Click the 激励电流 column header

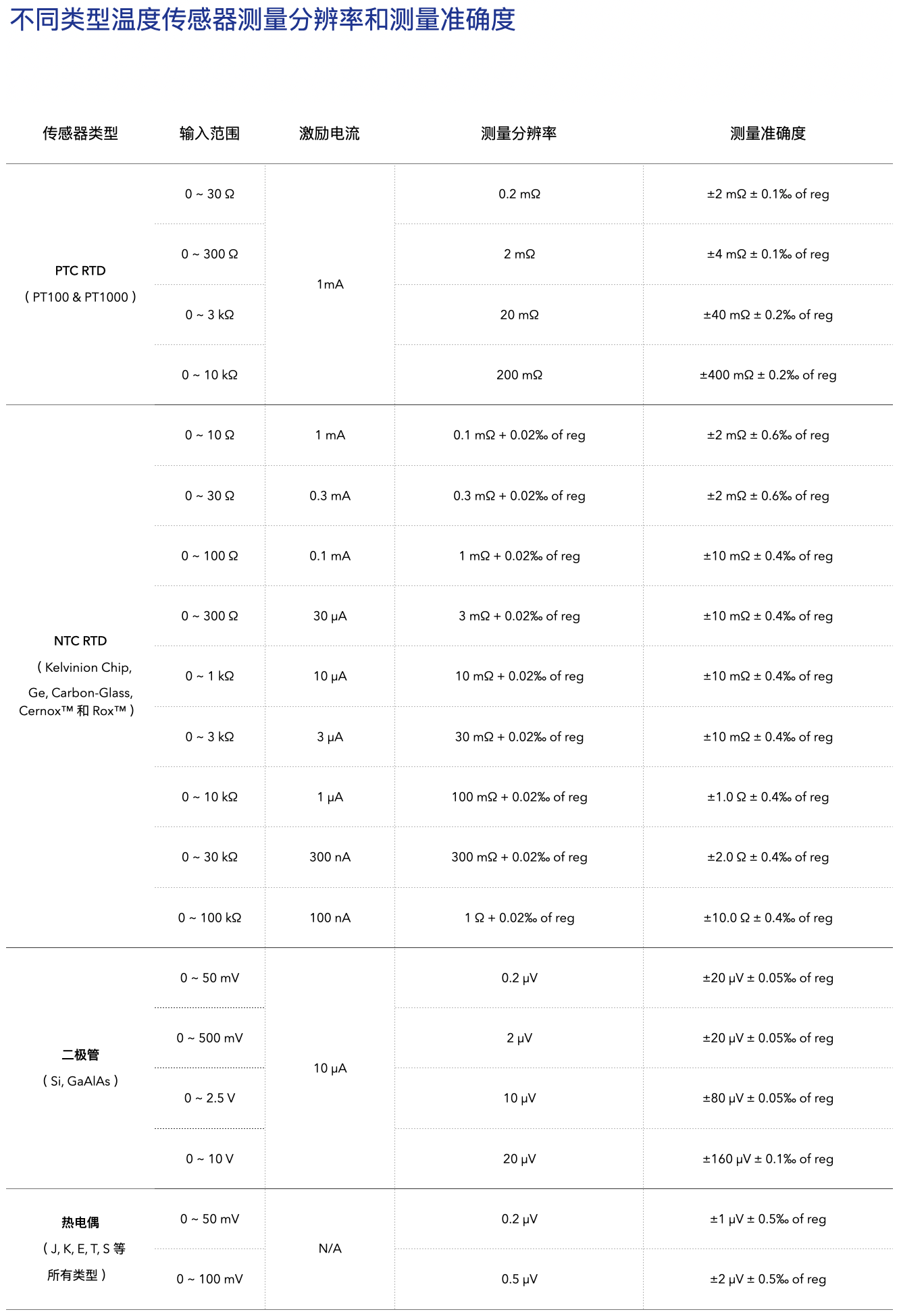click(x=330, y=134)
